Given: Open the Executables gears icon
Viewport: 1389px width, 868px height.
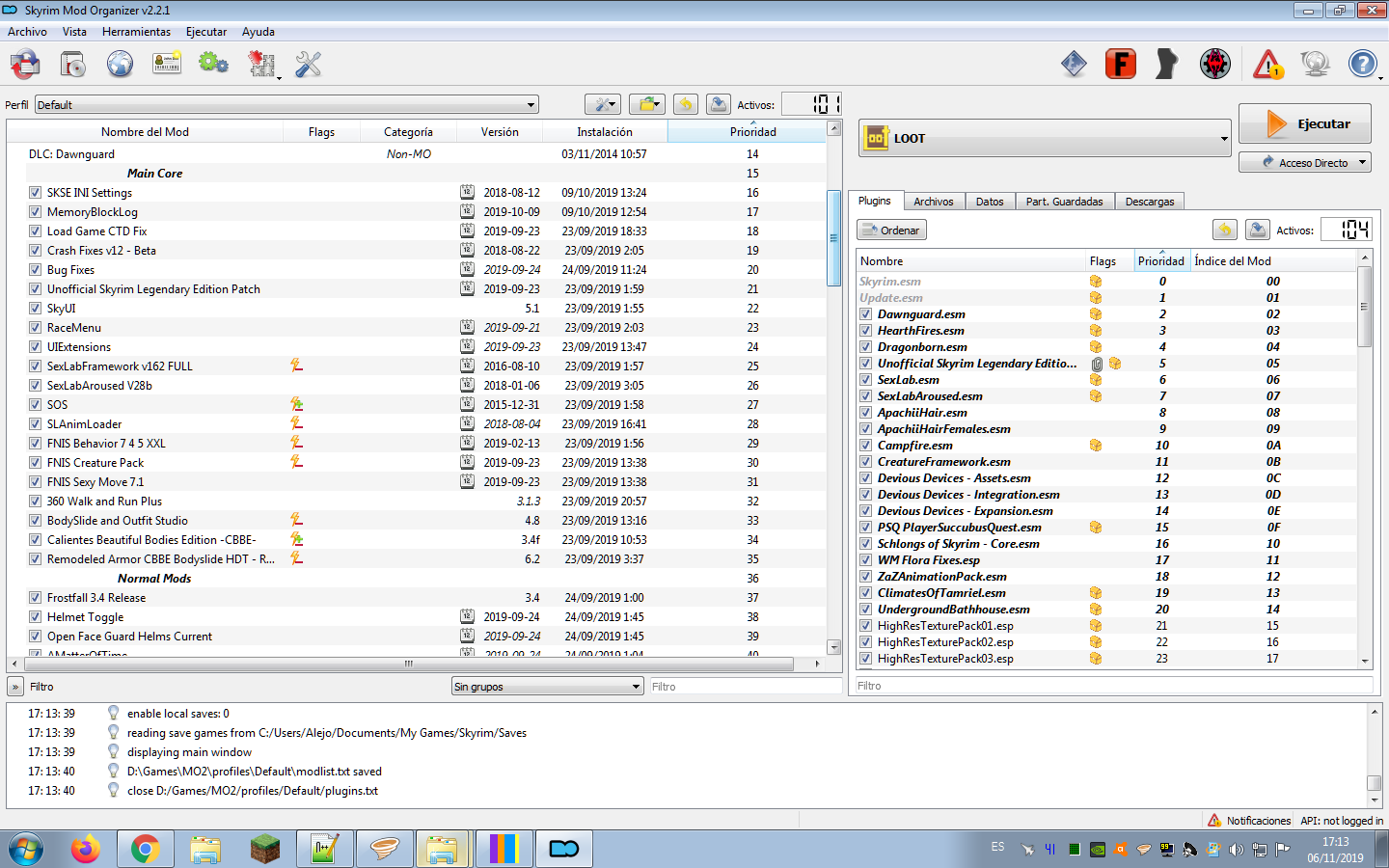Looking at the screenshot, I should (x=213, y=64).
